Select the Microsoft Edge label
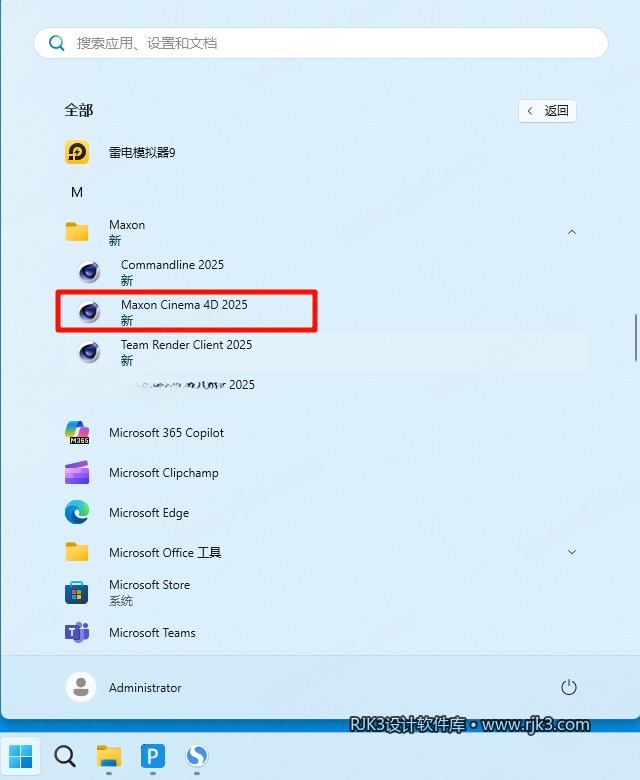Image resolution: width=640 pixels, height=780 pixels. pyautogui.click(x=149, y=513)
